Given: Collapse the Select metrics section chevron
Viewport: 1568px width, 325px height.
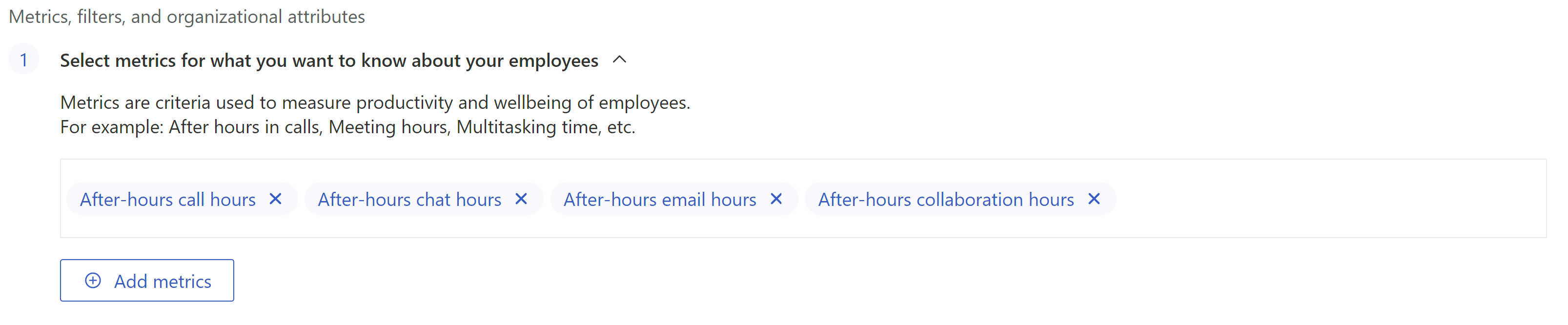Looking at the screenshot, I should coord(620,60).
